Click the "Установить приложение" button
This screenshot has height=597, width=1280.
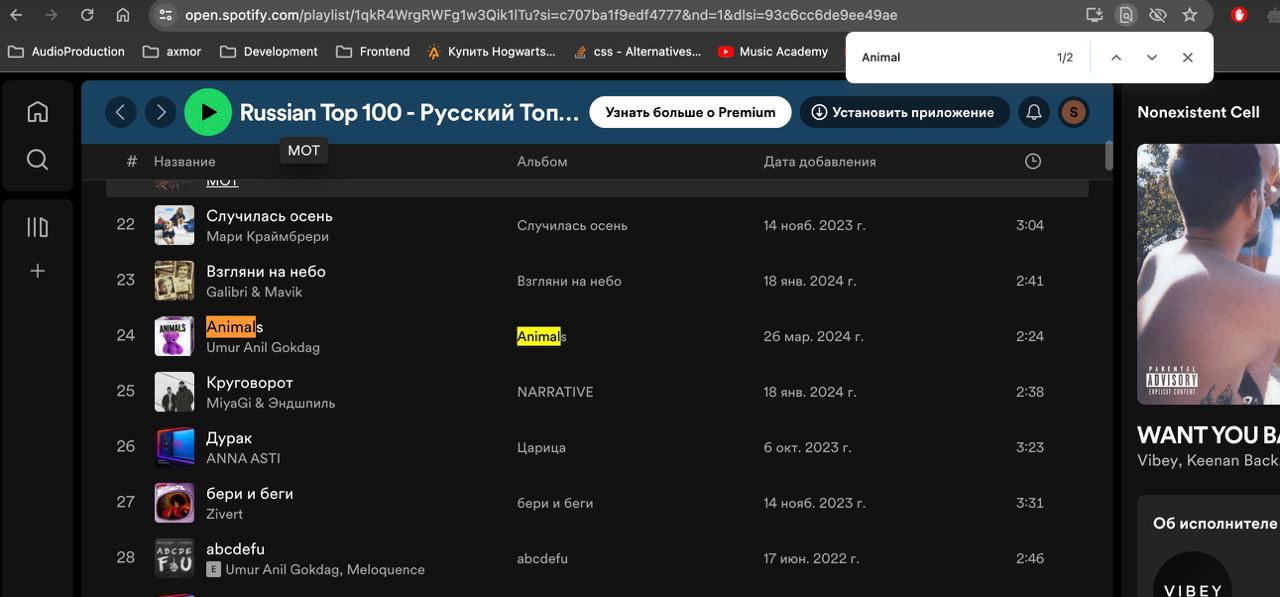tap(903, 112)
